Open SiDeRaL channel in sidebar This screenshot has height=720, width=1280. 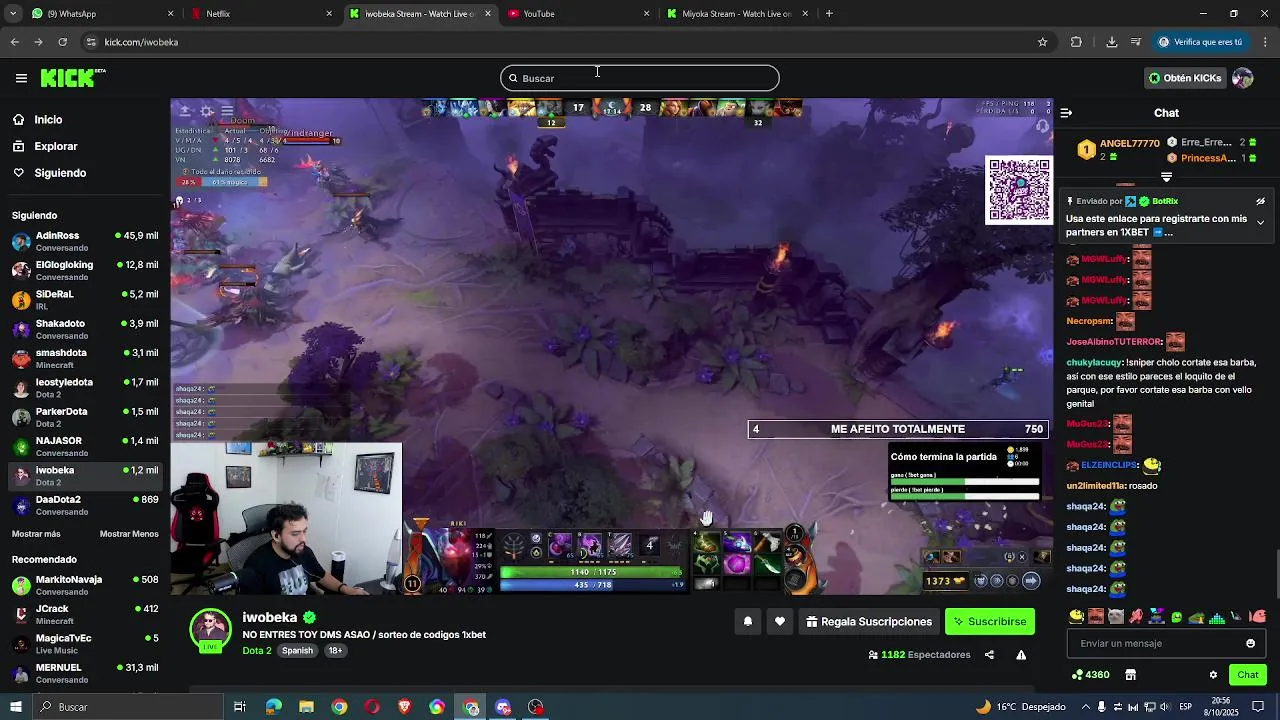point(85,300)
